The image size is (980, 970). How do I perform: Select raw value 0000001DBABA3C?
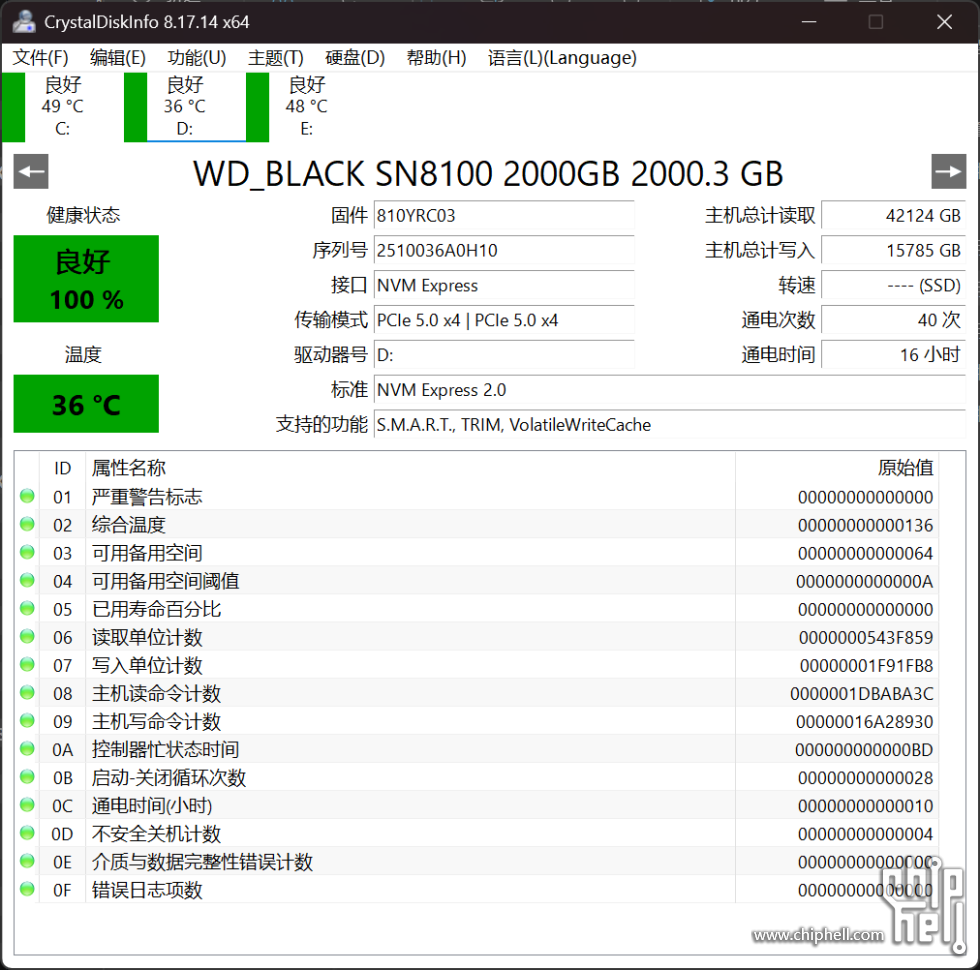(862, 694)
